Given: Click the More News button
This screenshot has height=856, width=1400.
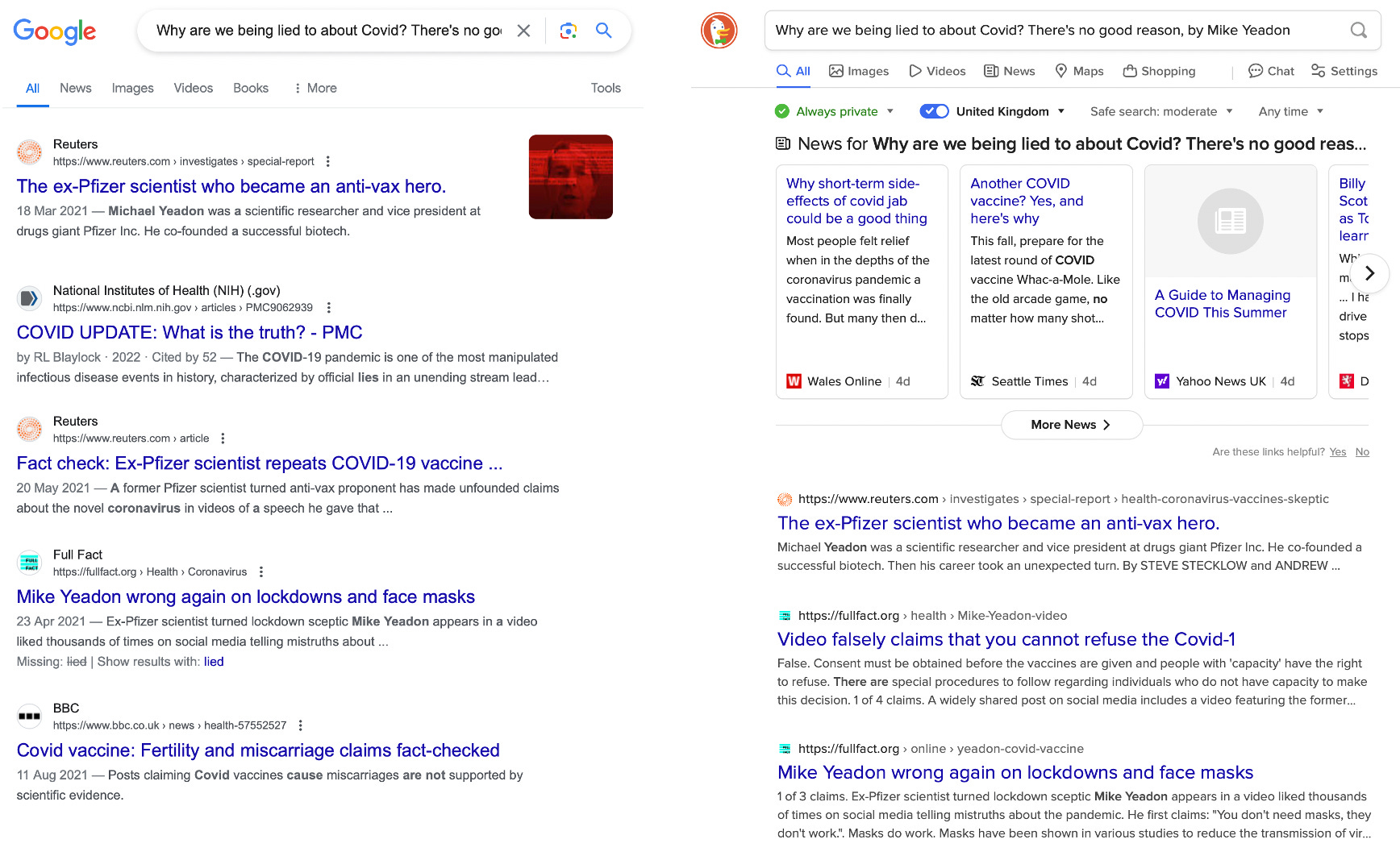Looking at the screenshot, I should click(x=1072, y=425).
